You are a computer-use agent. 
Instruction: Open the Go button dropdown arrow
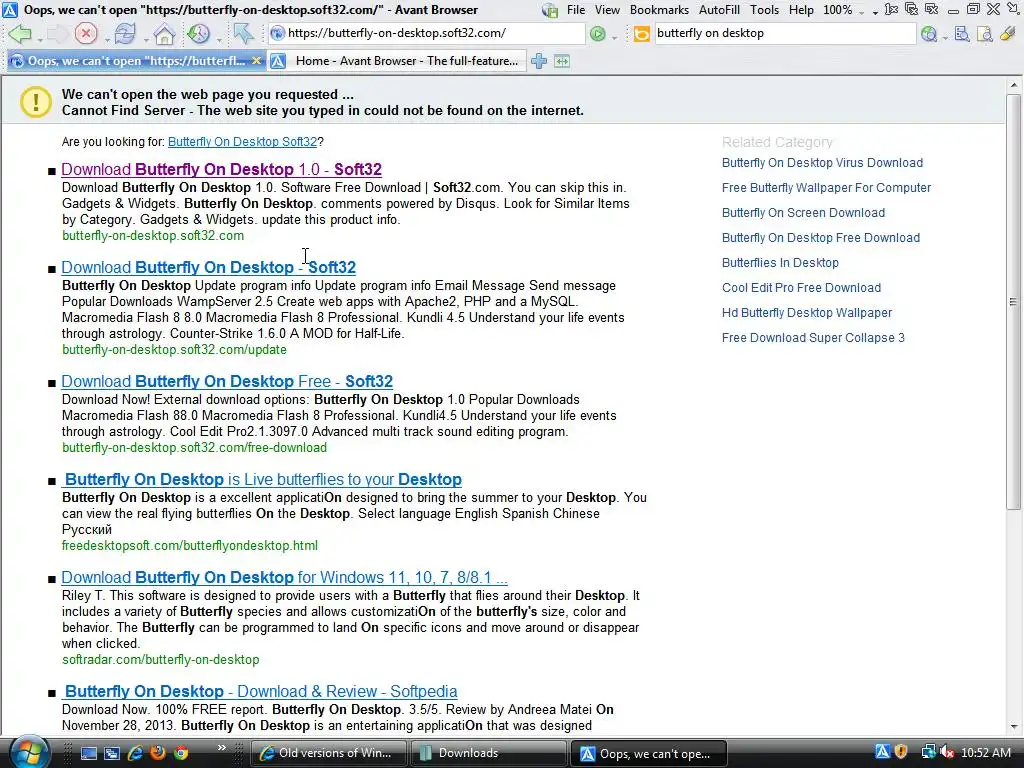(615, 39)
